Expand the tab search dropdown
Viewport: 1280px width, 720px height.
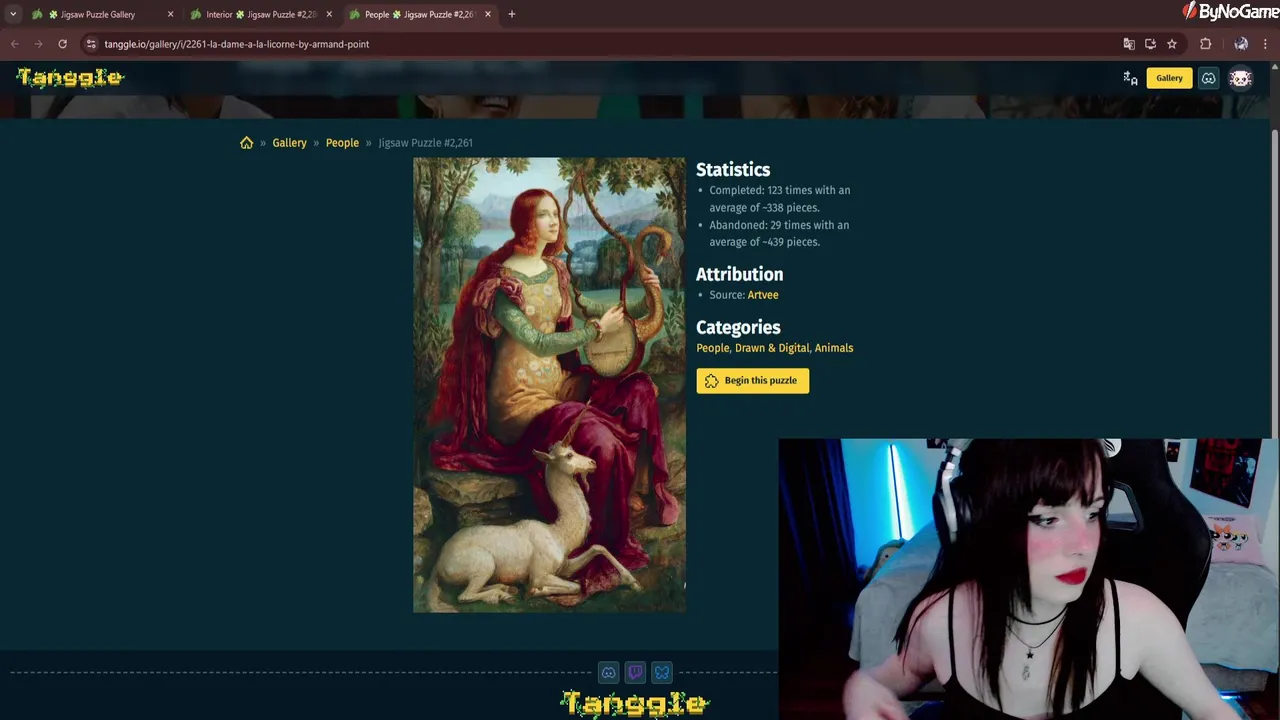click(13, 15)
